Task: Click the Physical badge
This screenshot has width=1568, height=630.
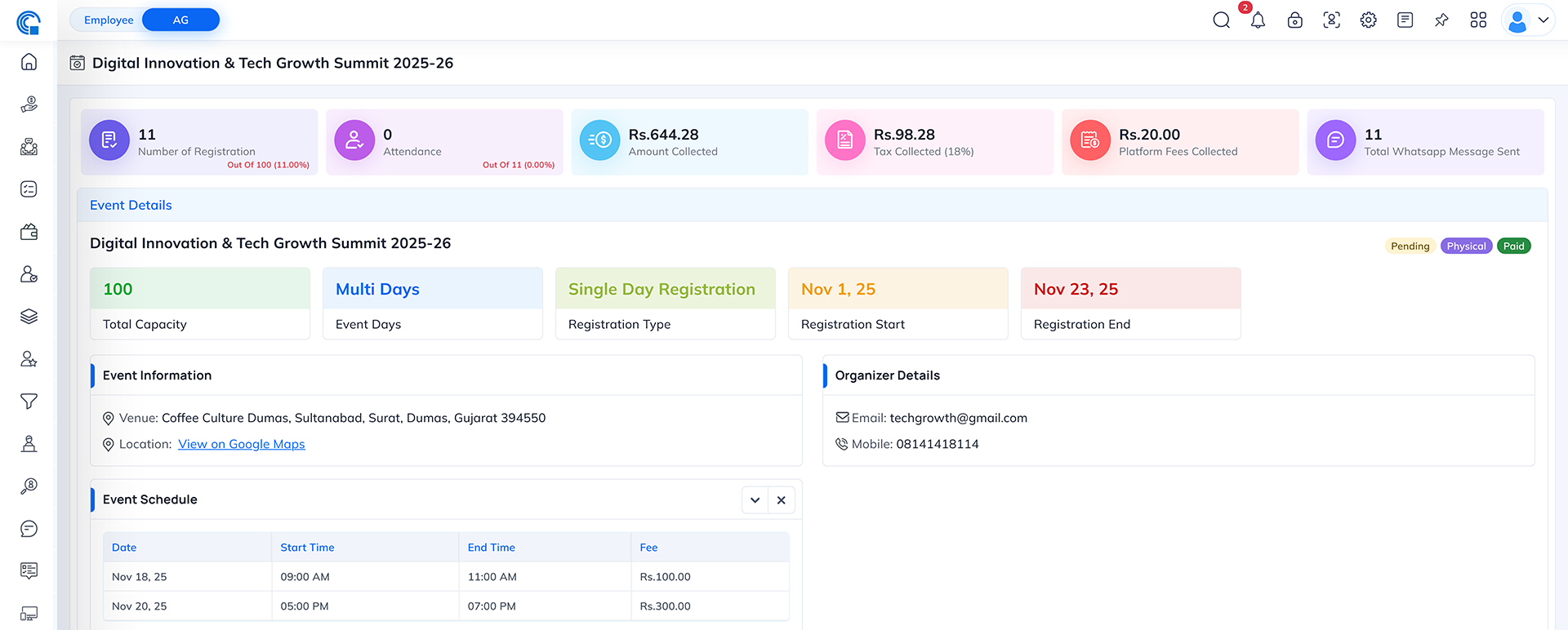Action: [1466, 246]
